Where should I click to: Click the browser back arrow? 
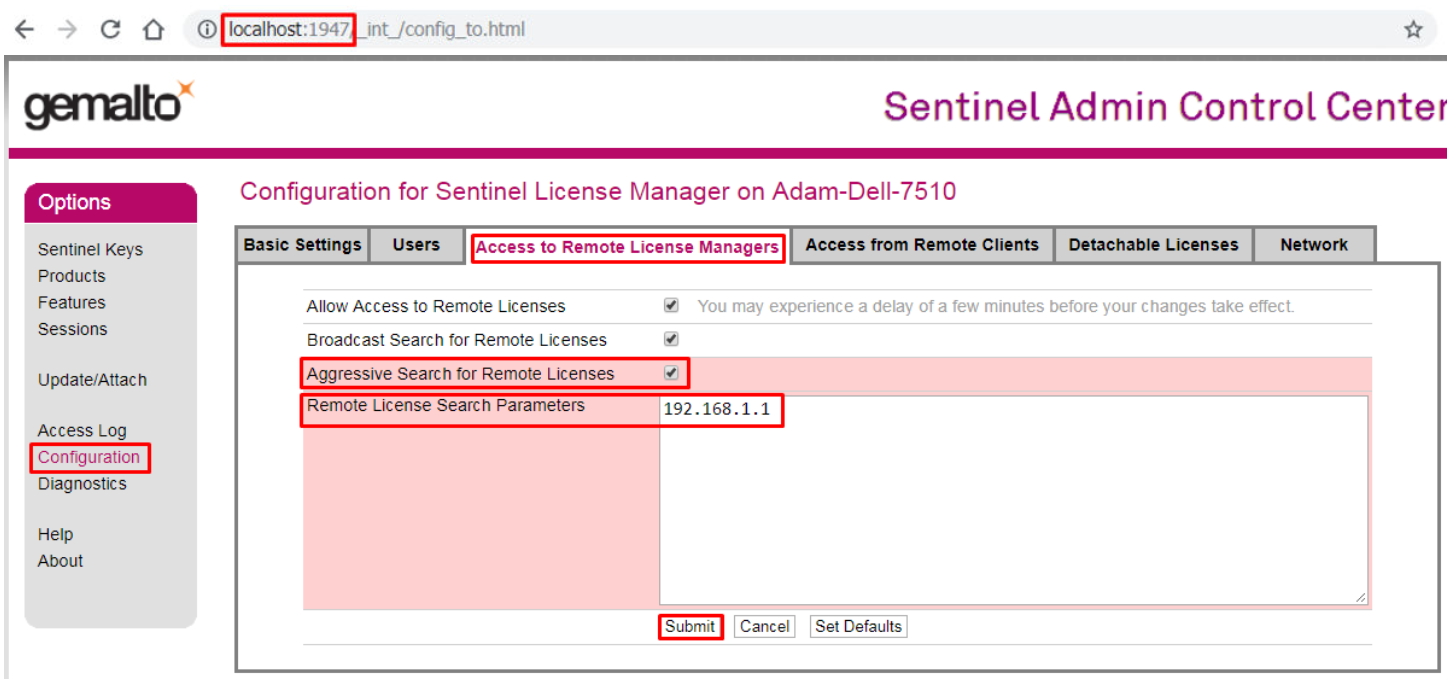24,30
